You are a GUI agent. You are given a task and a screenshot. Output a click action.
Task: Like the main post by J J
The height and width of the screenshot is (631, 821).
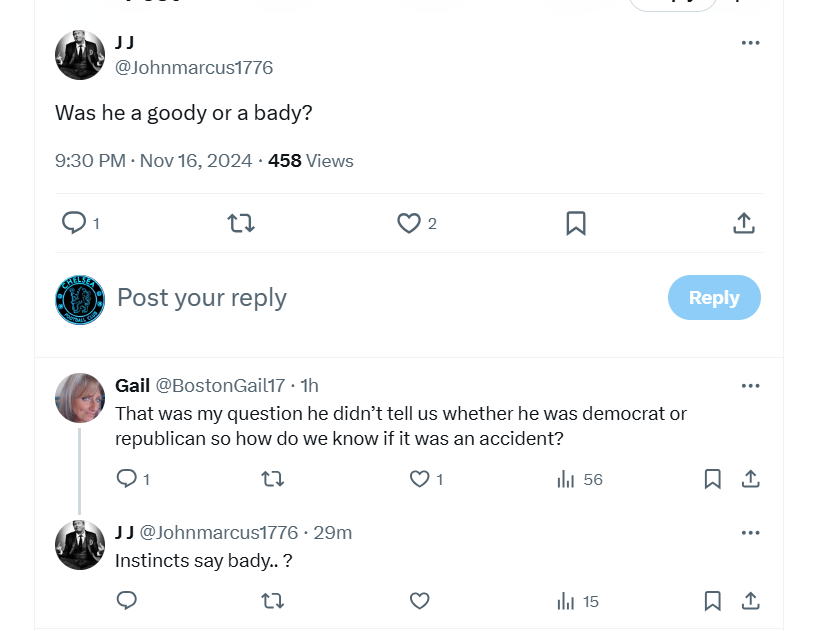[x=409, y=223]
